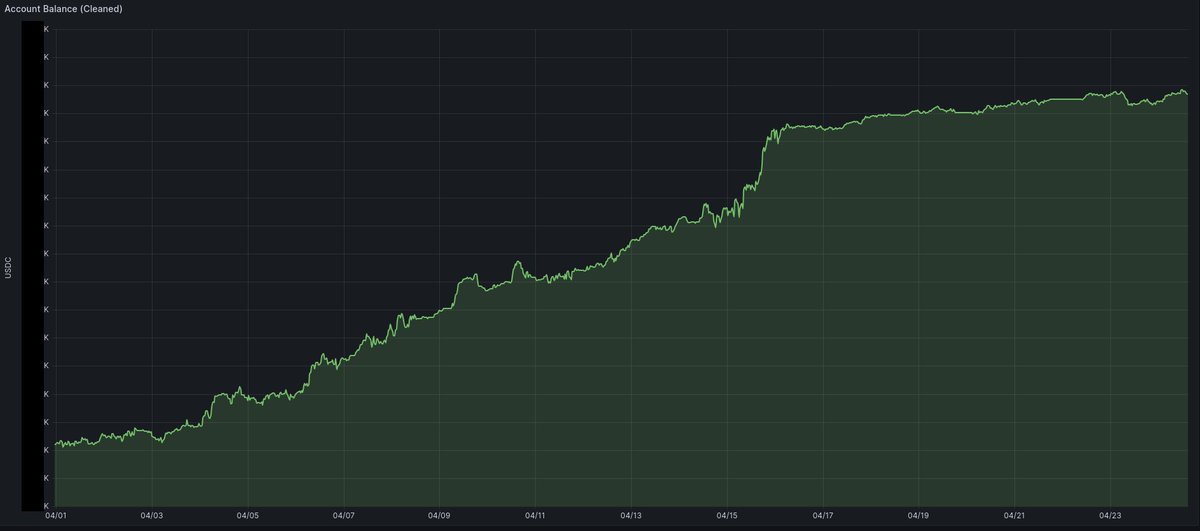Pick the 04/11 x-axis tick label

[x=535, y=516]
